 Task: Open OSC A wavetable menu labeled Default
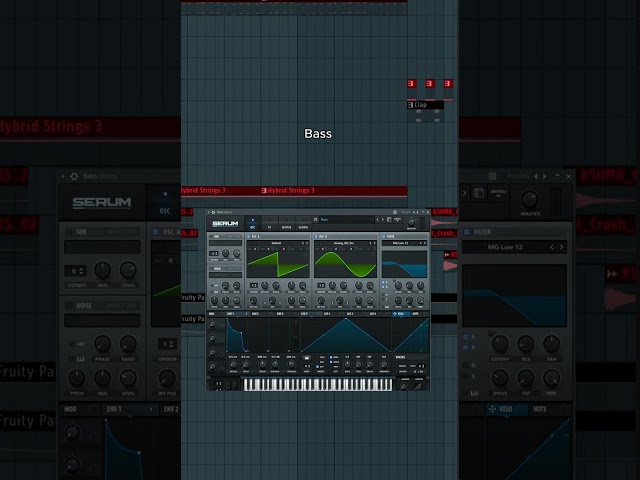[276, 243]
